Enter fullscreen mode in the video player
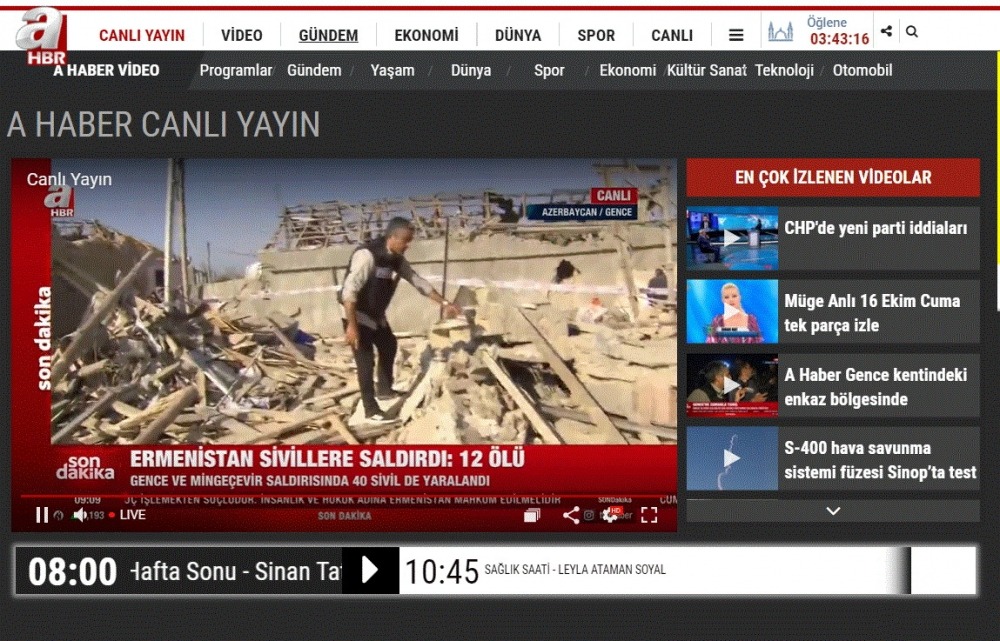 649,515
